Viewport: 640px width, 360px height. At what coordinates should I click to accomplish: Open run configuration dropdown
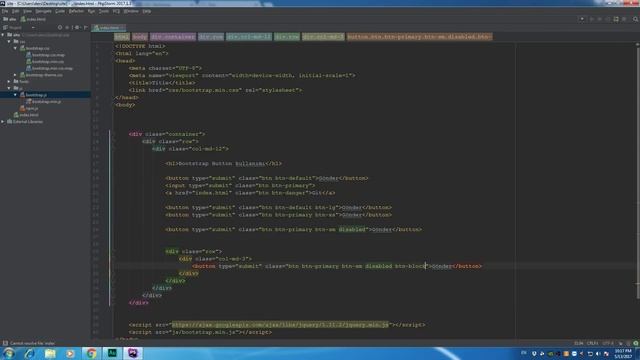pyautogui.click(x=582, y=19)
